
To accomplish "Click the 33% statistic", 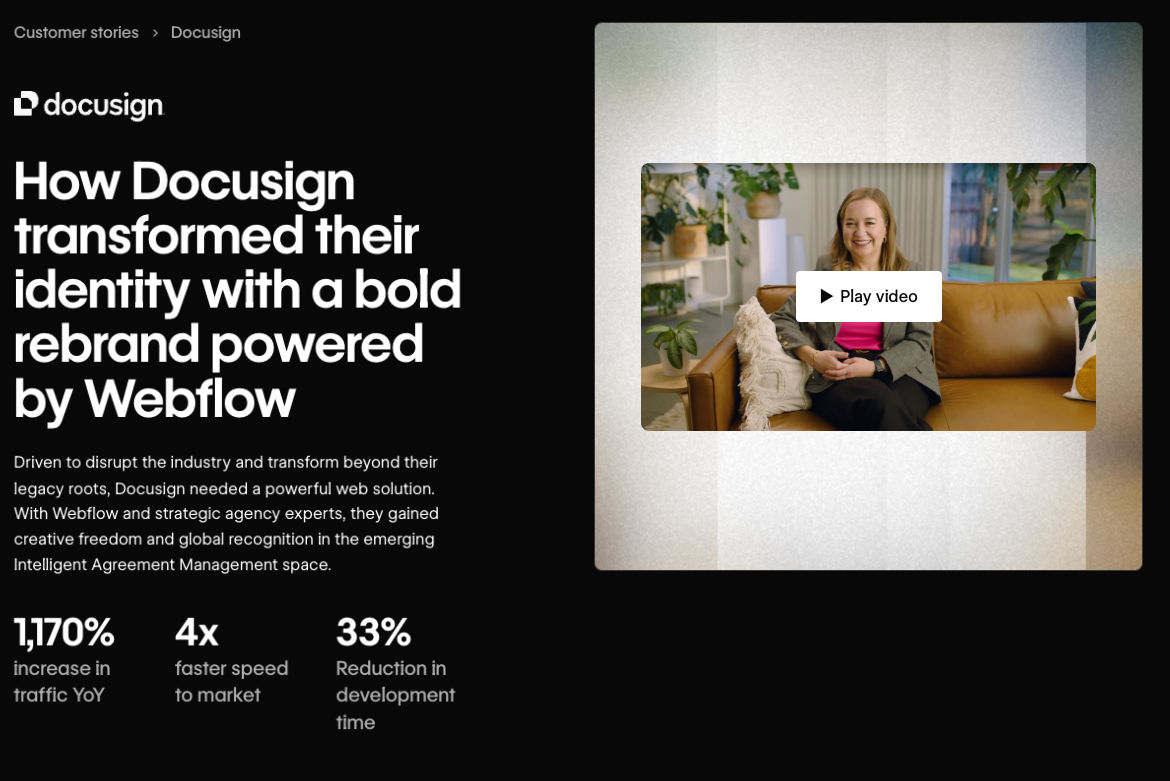I will (373, 633).
